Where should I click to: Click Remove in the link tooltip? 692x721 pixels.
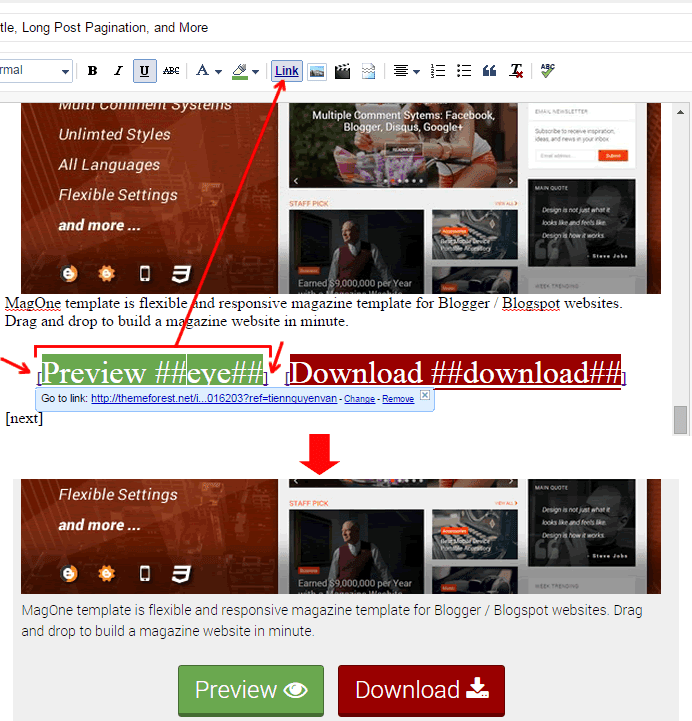pyautogui.click(x=398, y=399)
